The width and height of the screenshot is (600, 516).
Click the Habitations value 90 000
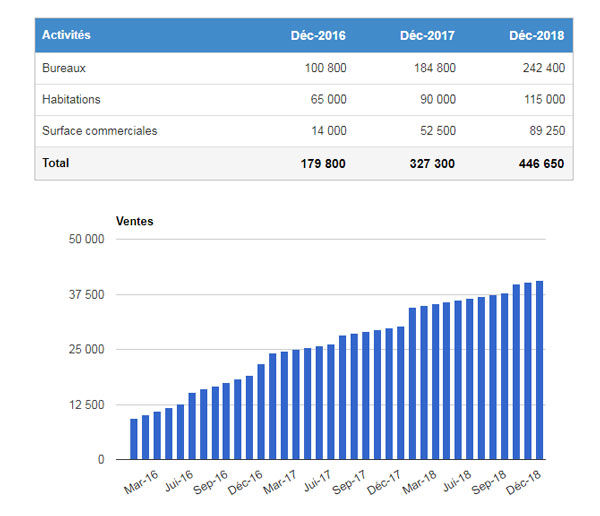(x=438, y=99)
